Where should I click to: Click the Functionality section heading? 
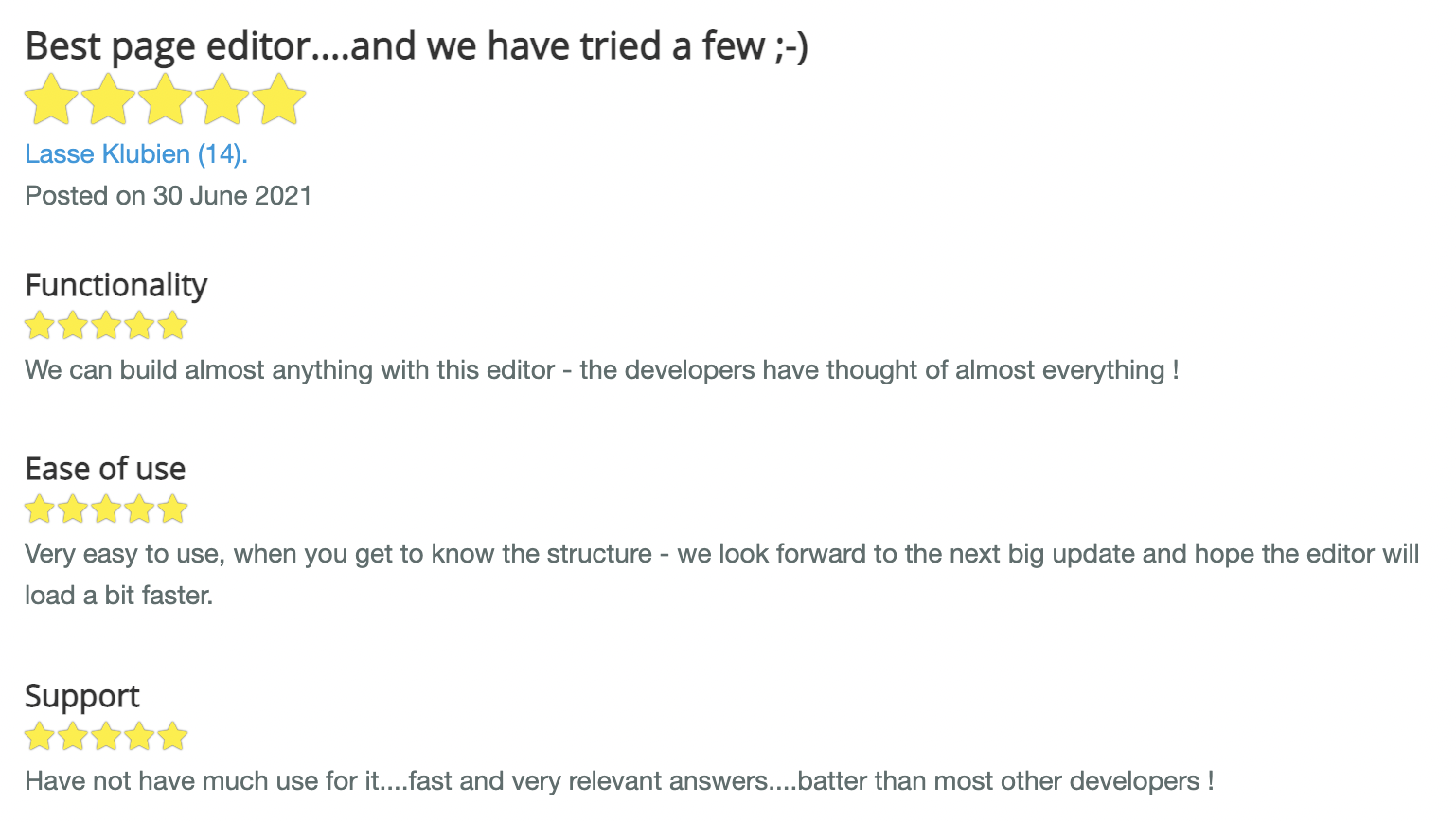(116, 285)
